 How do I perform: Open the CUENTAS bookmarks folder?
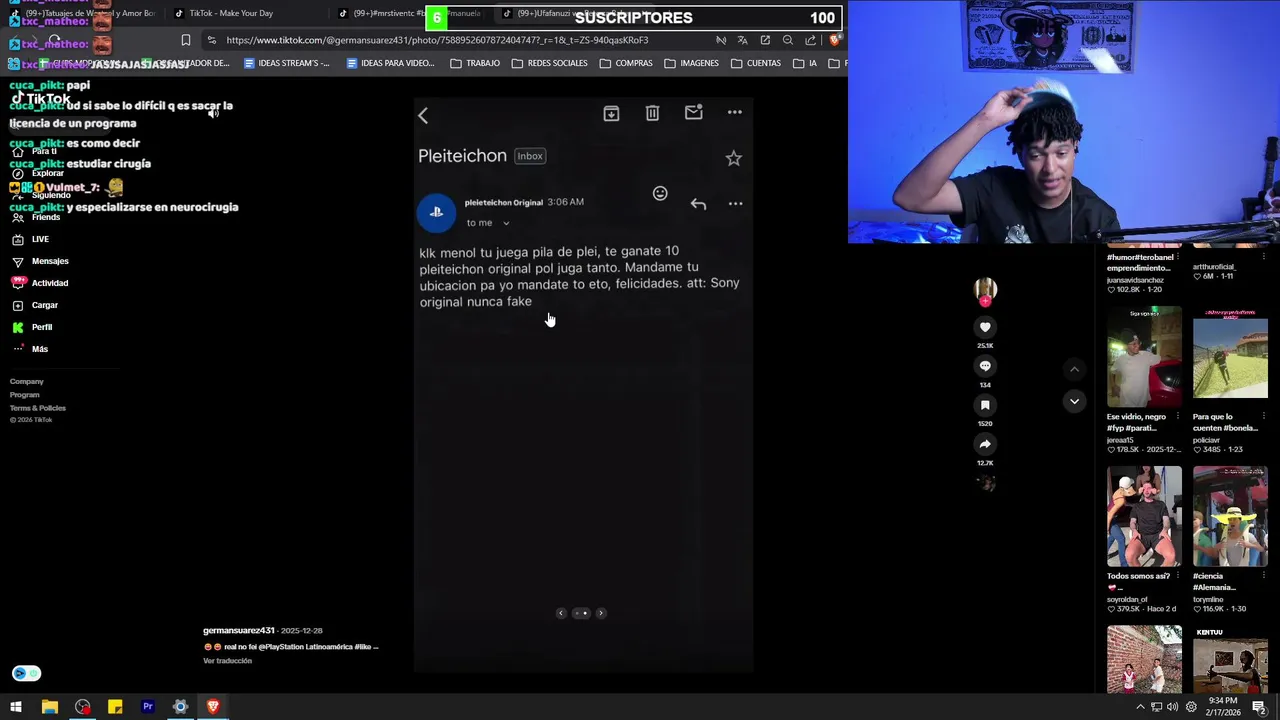(x=756, y=63)
